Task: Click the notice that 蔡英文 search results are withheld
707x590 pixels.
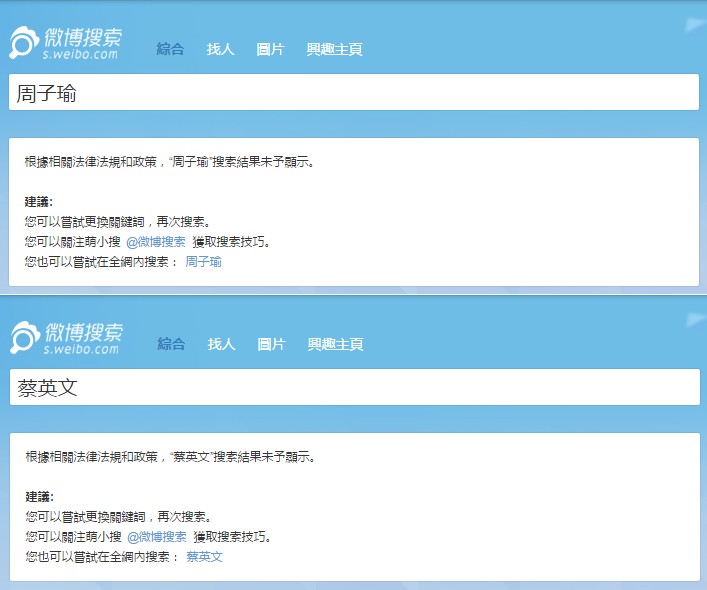Action: [170, 457]
